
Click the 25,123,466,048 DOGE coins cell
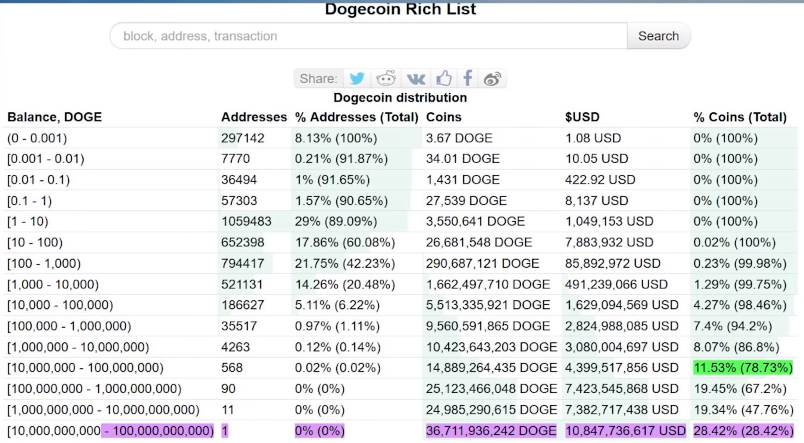pos(491,389)
